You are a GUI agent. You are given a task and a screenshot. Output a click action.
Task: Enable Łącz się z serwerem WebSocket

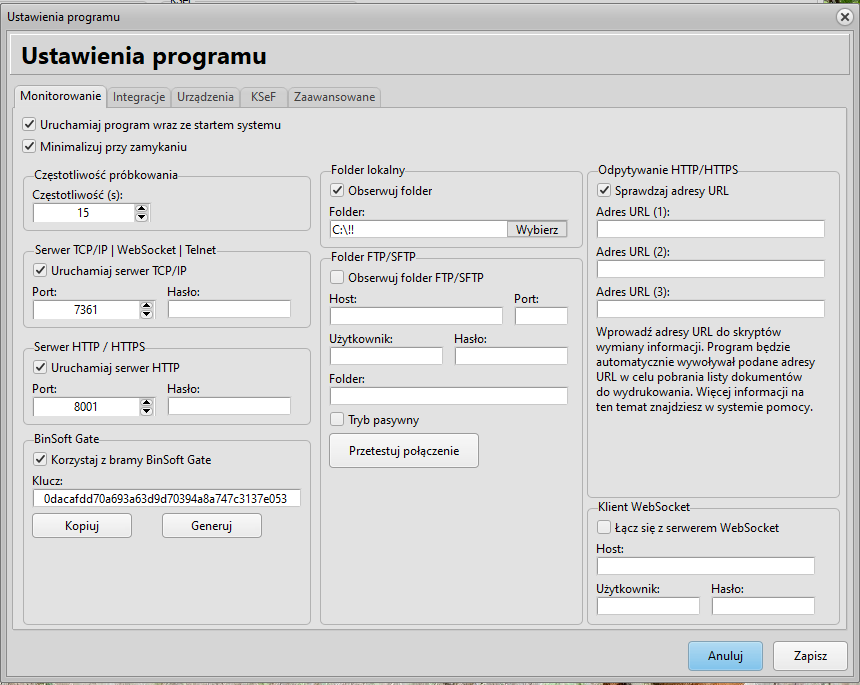coord(604,527)
